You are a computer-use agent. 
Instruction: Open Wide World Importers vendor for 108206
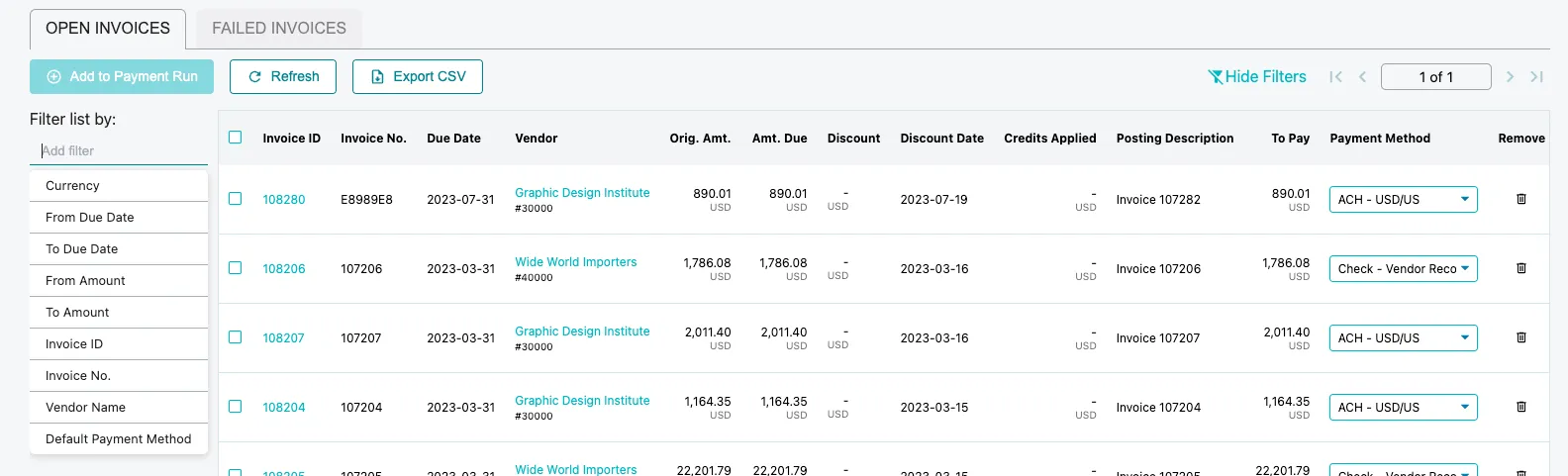[576, 262]
